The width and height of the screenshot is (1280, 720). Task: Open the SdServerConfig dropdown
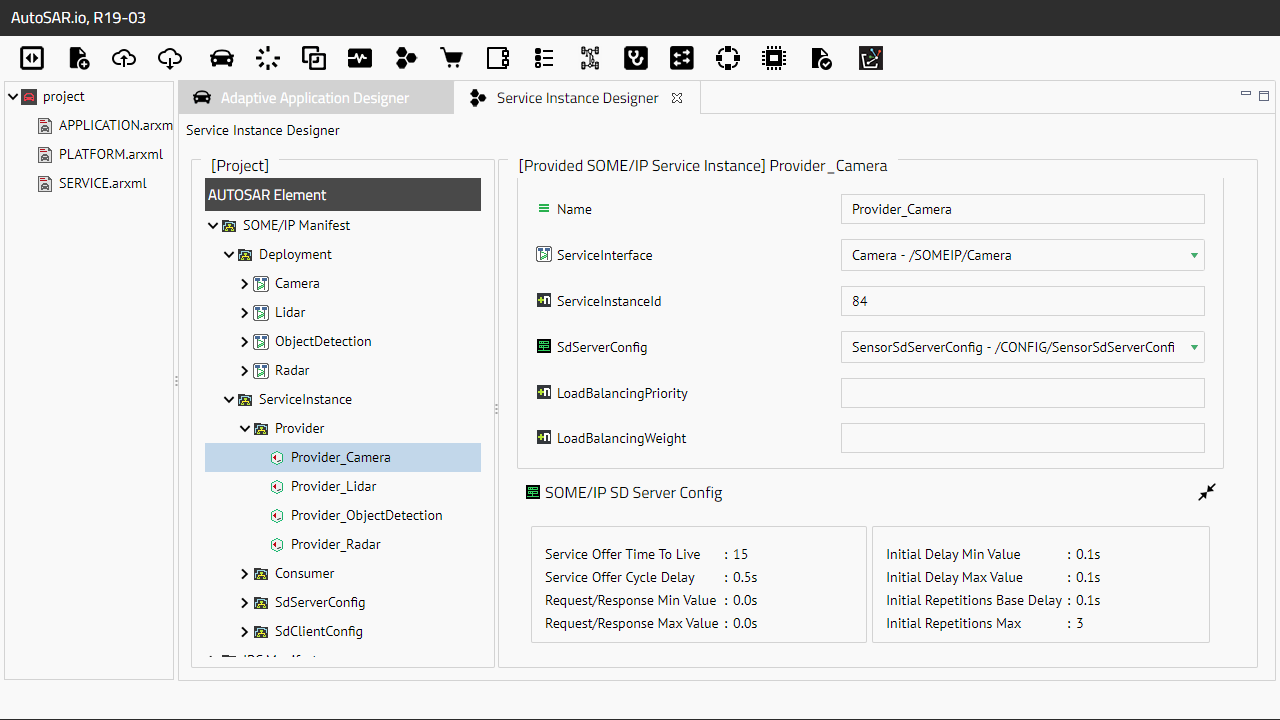click(1194, 347)
